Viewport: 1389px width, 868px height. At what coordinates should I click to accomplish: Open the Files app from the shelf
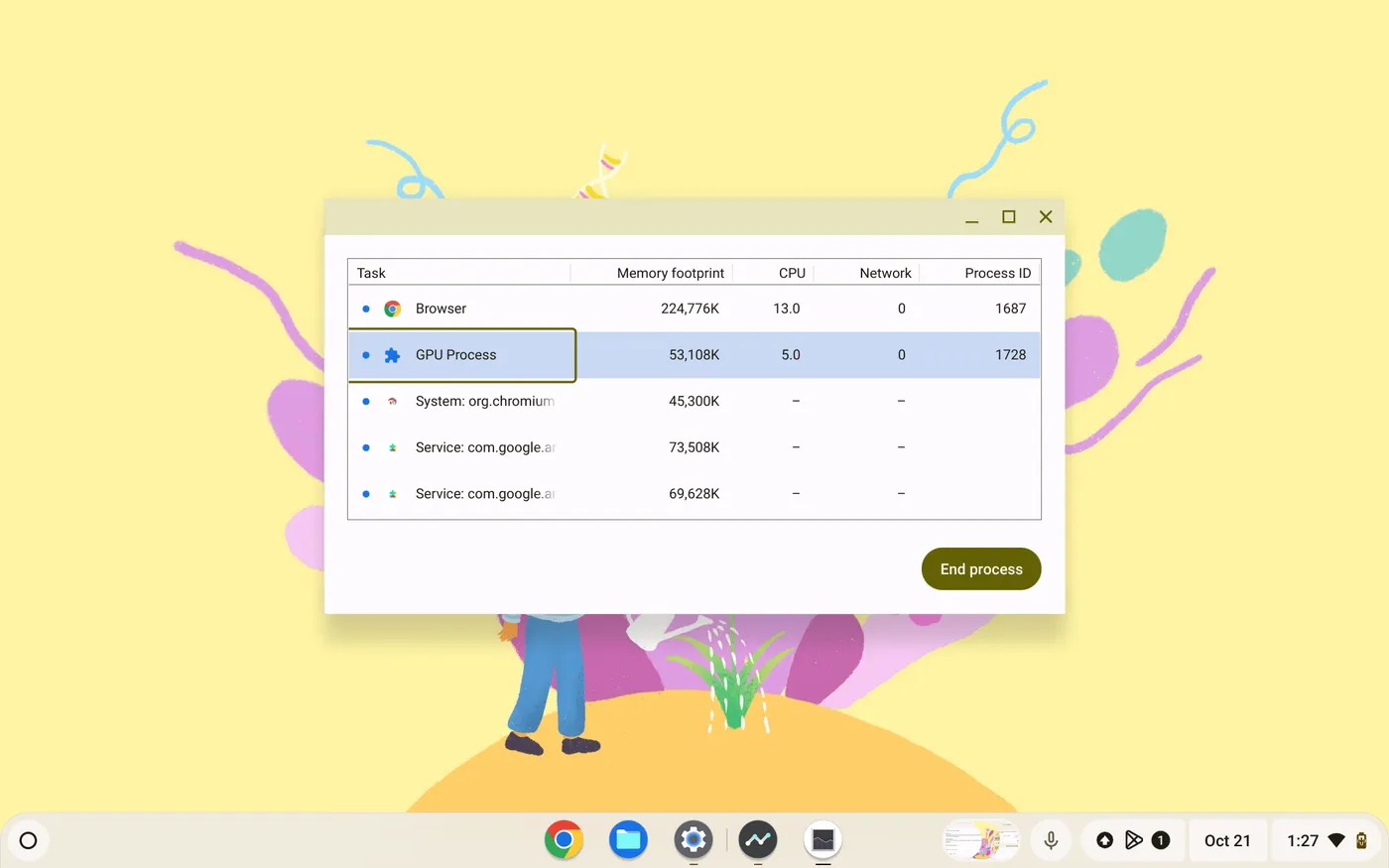628,840
